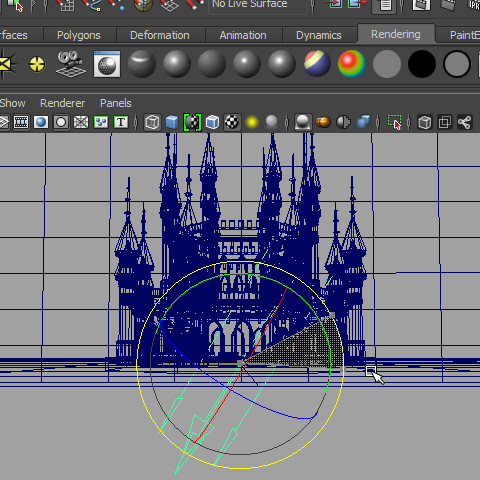Switch to the Polygons shelf tab
The height and width of the screenshot is (480, 480).
[79, 35]
